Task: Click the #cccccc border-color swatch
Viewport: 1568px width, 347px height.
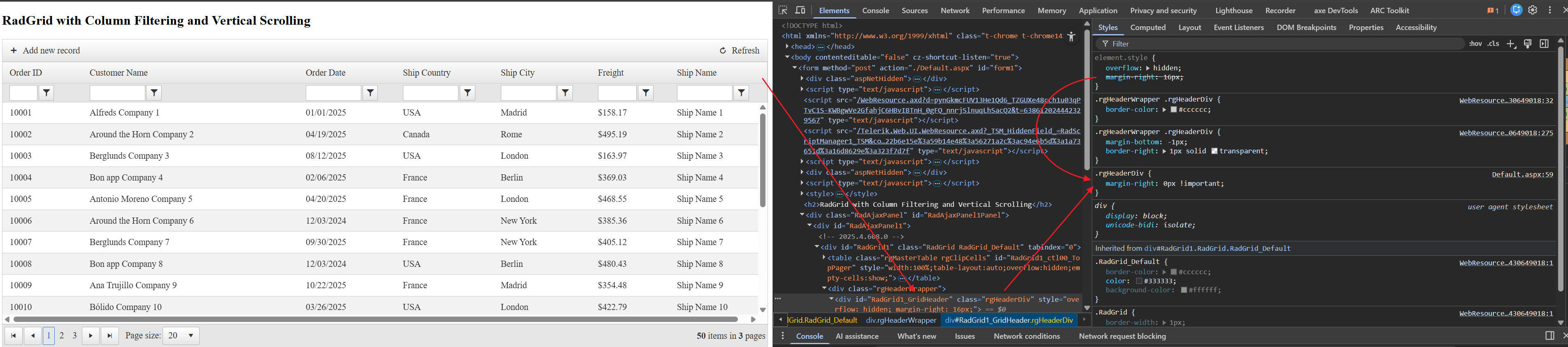Action: 1174,110
